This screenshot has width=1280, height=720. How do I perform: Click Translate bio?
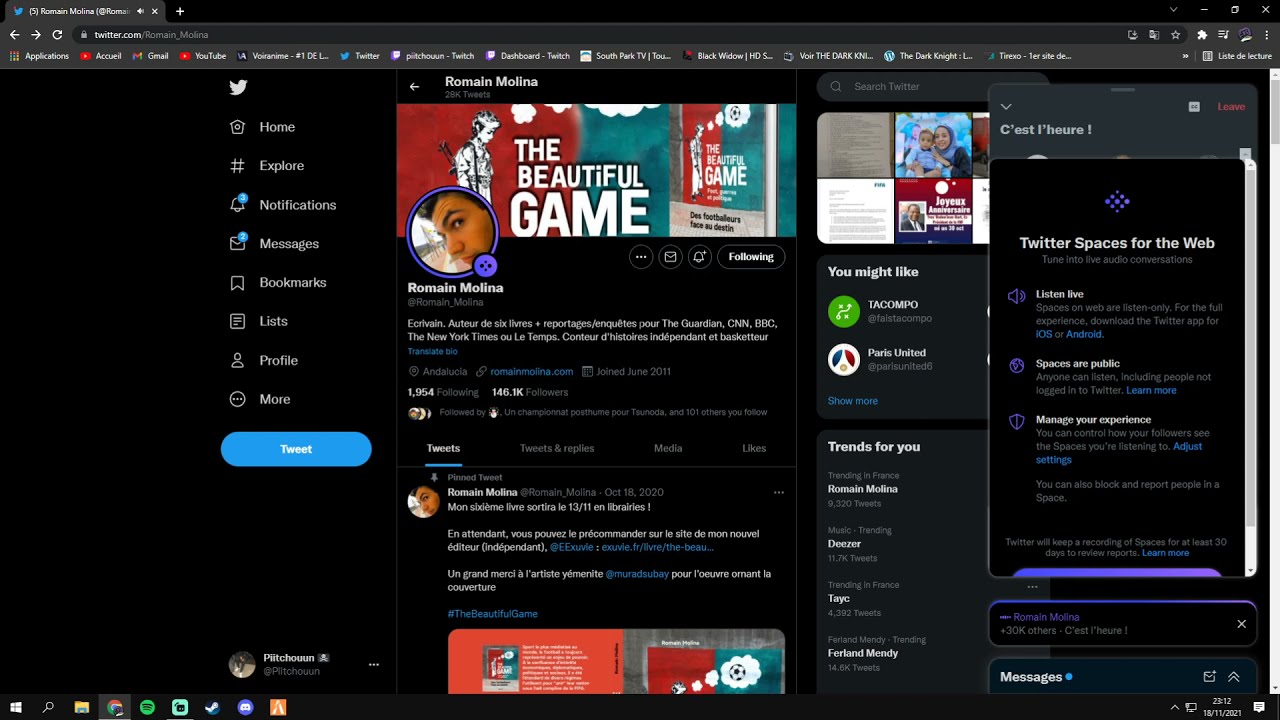pos(432,352)
